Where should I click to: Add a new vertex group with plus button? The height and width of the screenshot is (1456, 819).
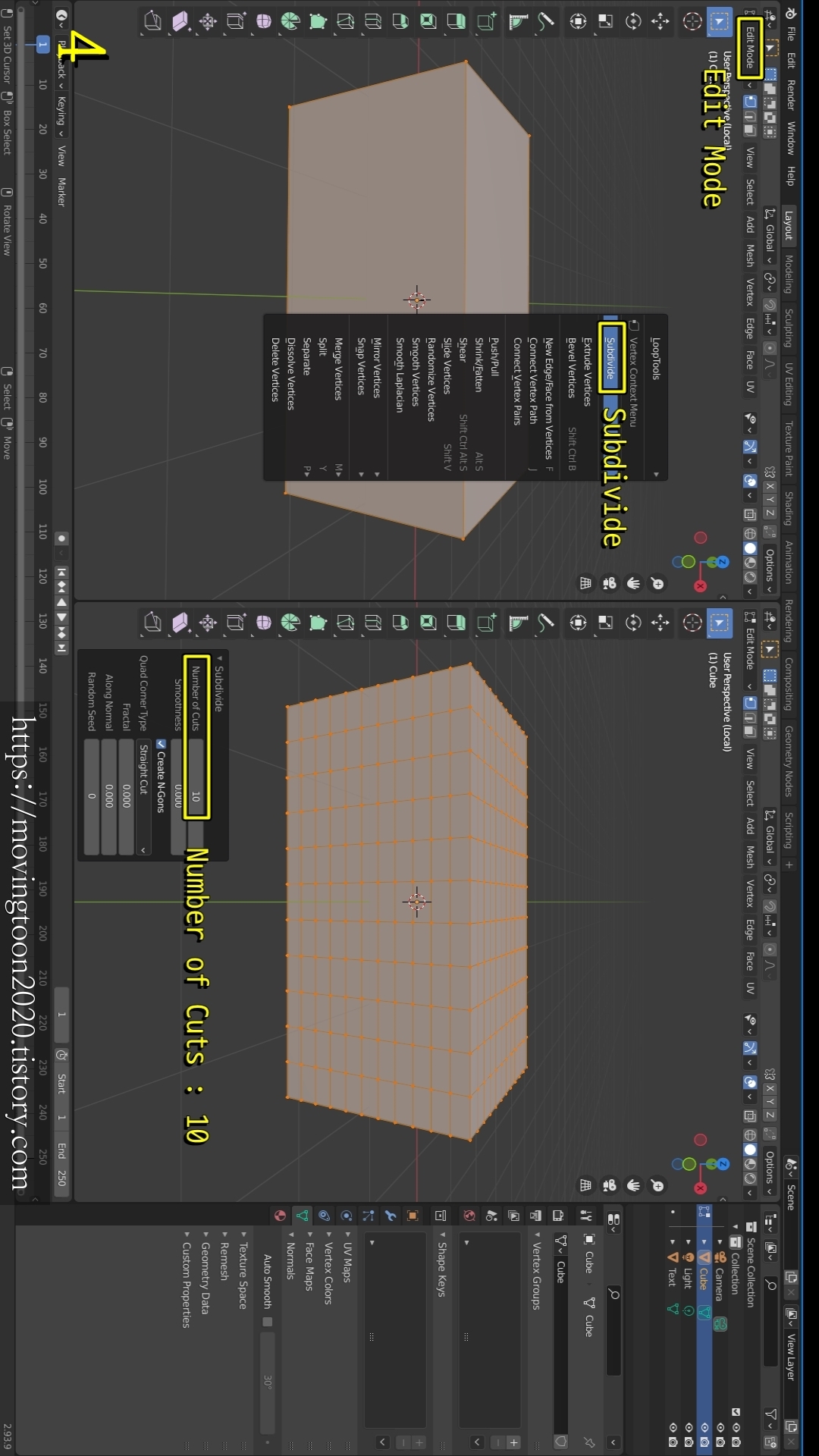(514, 1442)
